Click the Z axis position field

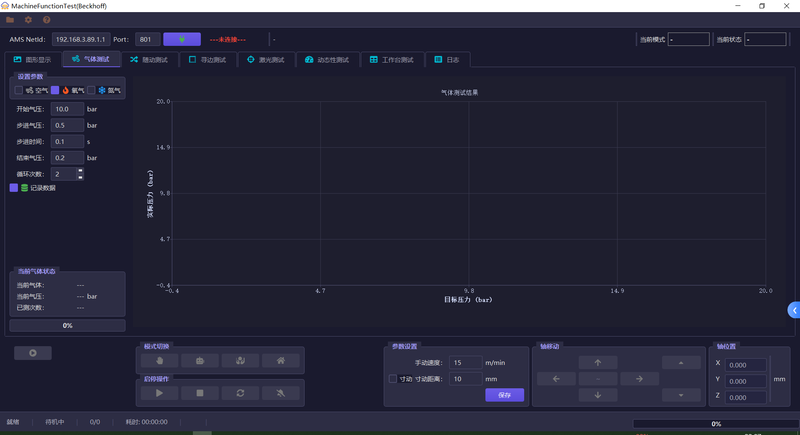tap(745, 398)
